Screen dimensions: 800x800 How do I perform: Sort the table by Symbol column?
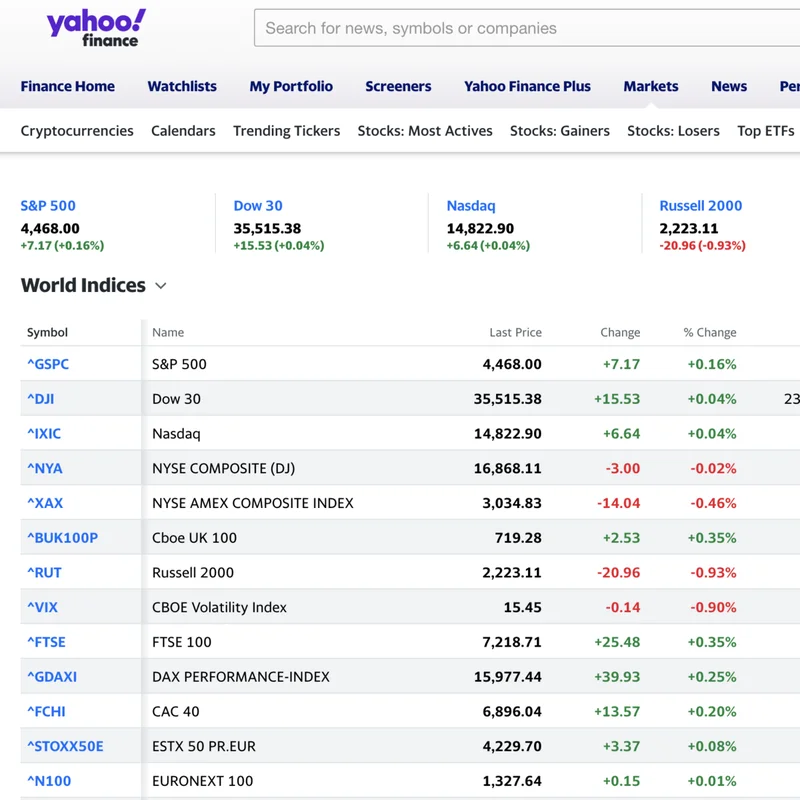point(47,332)
